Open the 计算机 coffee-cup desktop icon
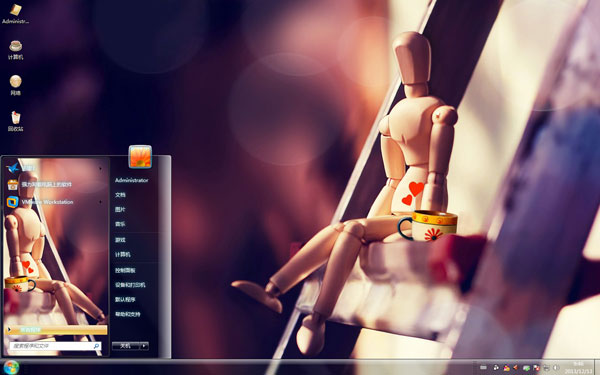This screenshot has width=600, height=375. [x=15, y=50]
